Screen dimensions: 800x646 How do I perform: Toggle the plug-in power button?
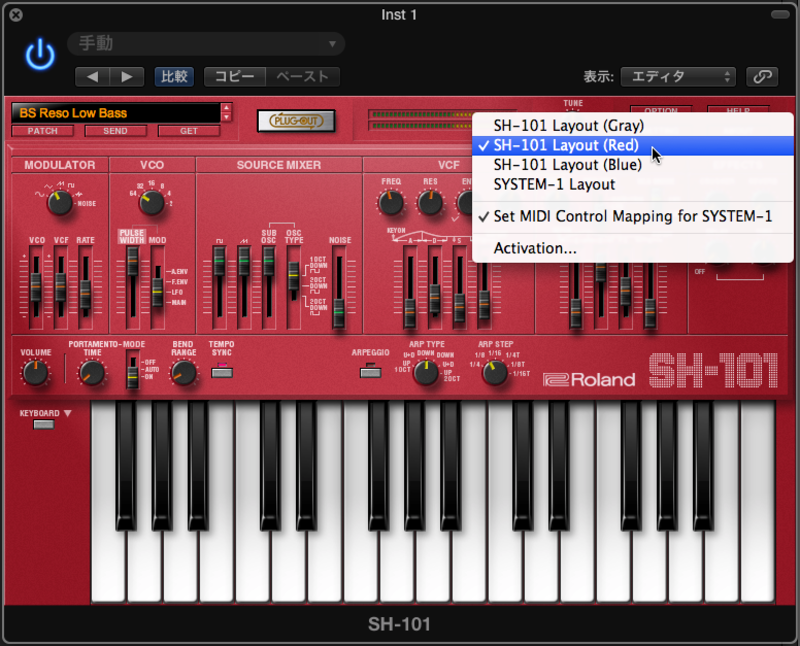point(40,54)
